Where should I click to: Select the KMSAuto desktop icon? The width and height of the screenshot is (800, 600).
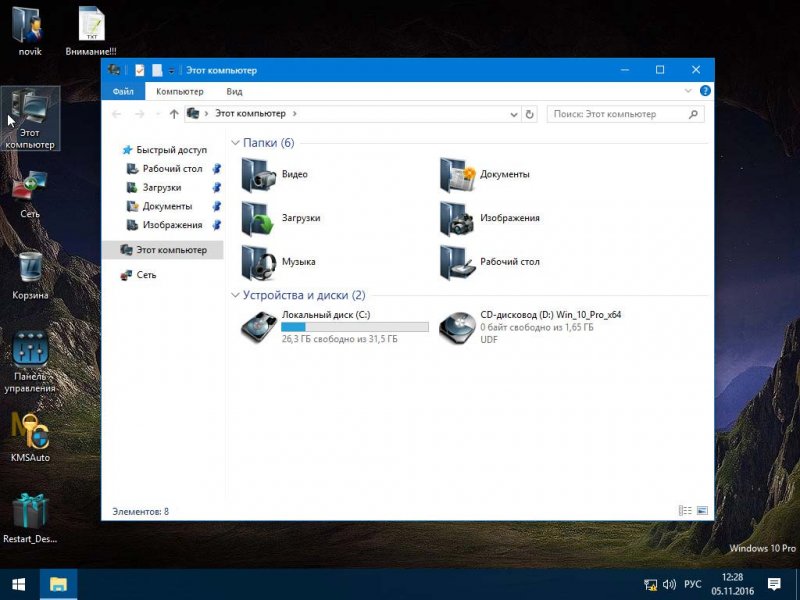(x=30, y=438)
